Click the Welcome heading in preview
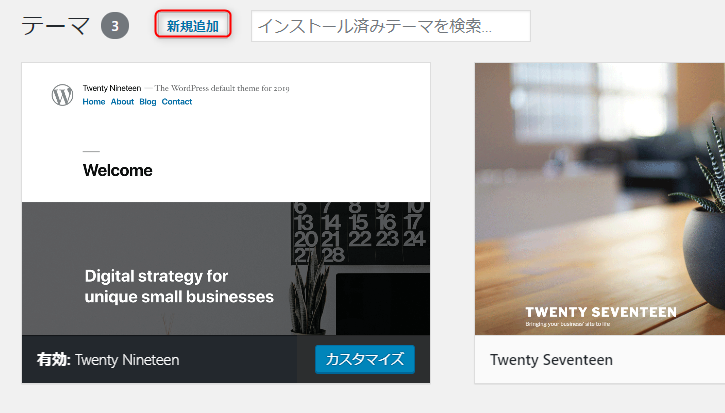The height and width of the screenshot is (413, 725). tap(117, 170)
